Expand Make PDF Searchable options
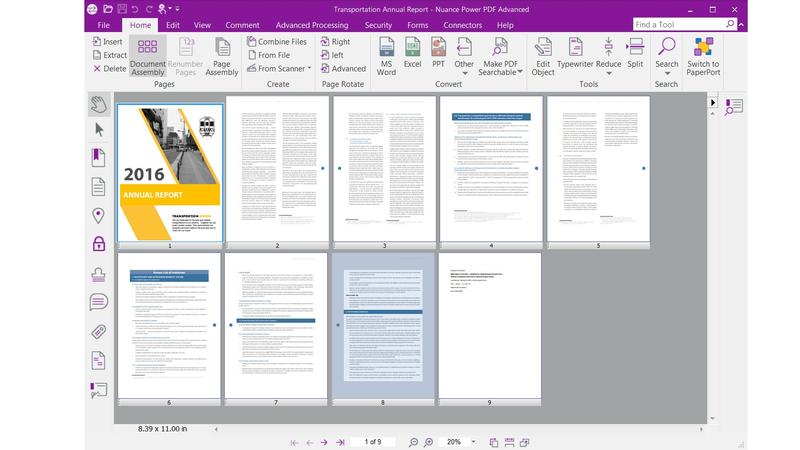Image resolution: width=800 pixels, height=450 pixels. (x=520, y=72)
